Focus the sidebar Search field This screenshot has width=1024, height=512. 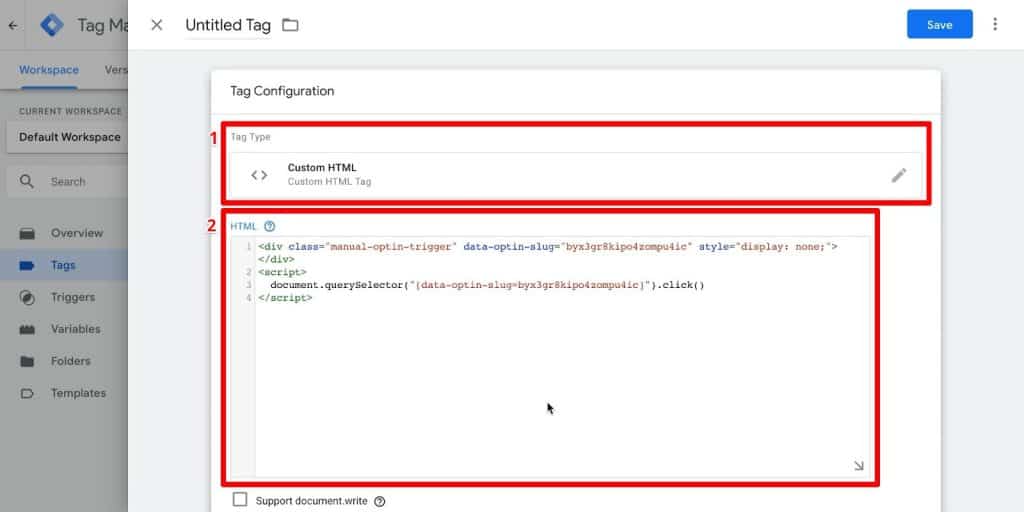68,182
